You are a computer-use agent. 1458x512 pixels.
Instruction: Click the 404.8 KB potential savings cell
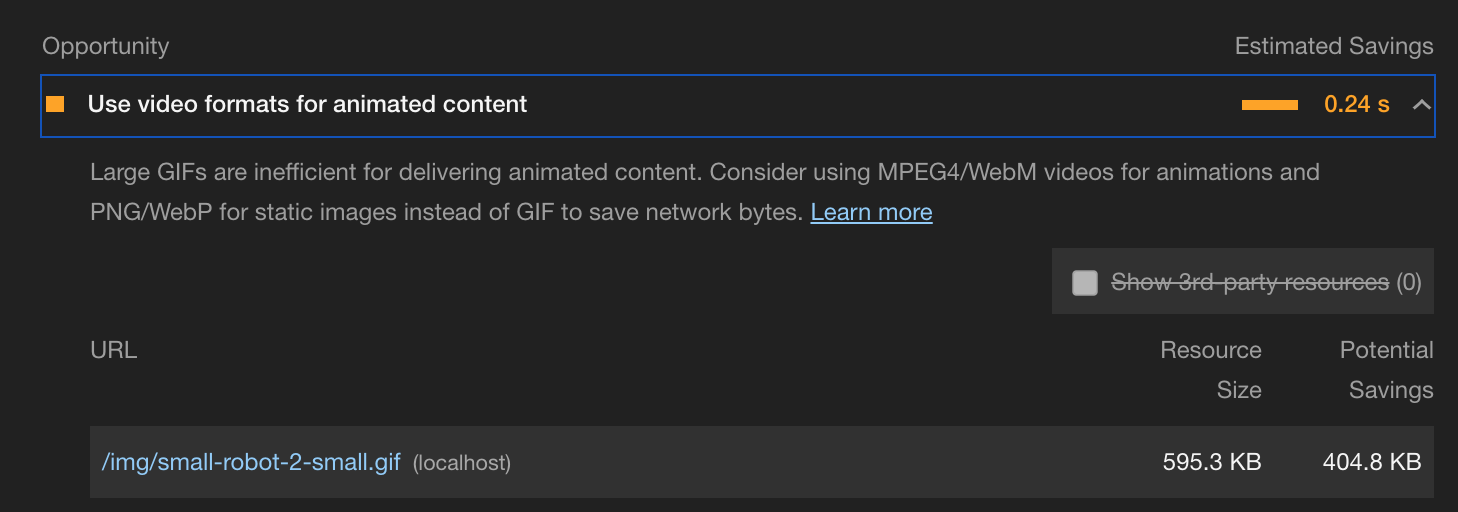point(1372,462)
